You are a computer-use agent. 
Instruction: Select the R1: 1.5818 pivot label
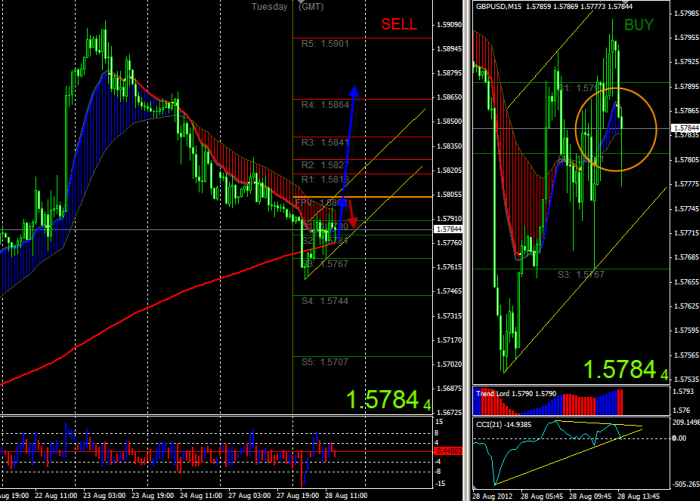point(325,180)
